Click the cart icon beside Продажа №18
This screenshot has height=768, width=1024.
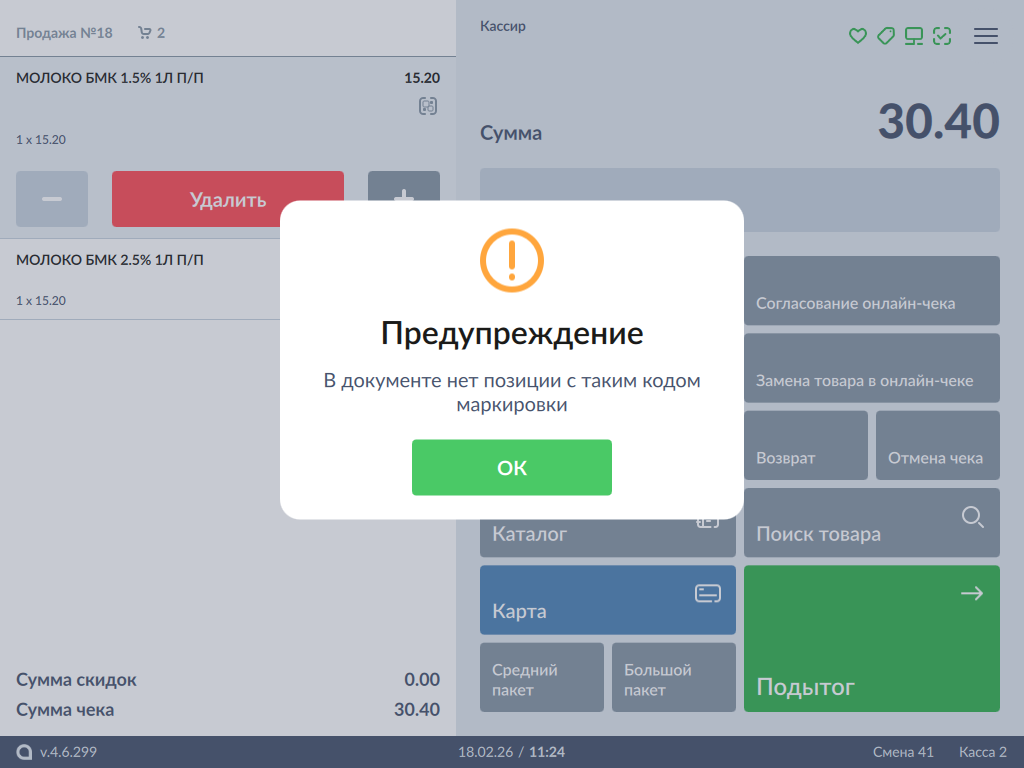[144, 33]
